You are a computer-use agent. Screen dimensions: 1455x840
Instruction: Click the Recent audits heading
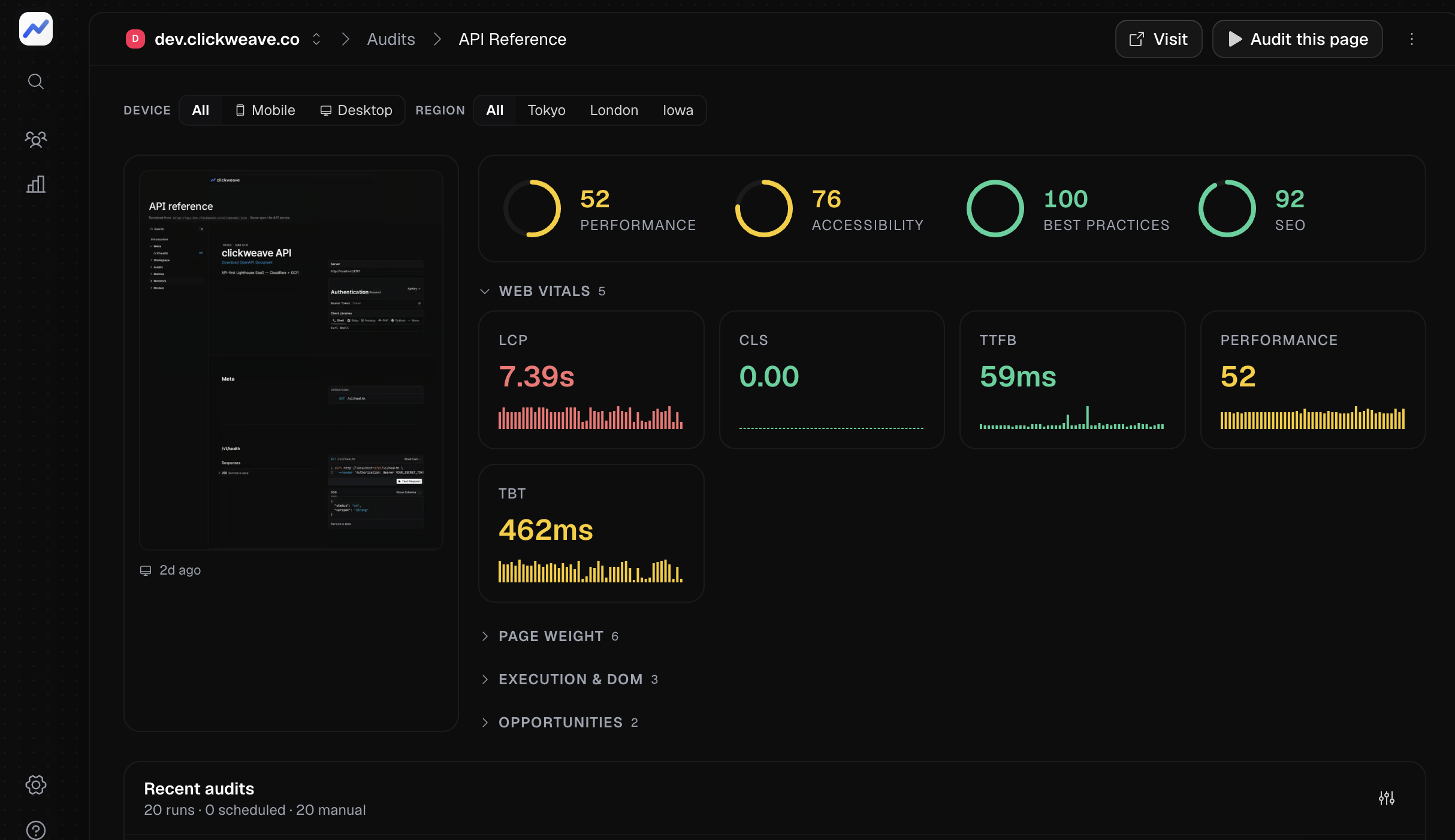pos(199,788)
